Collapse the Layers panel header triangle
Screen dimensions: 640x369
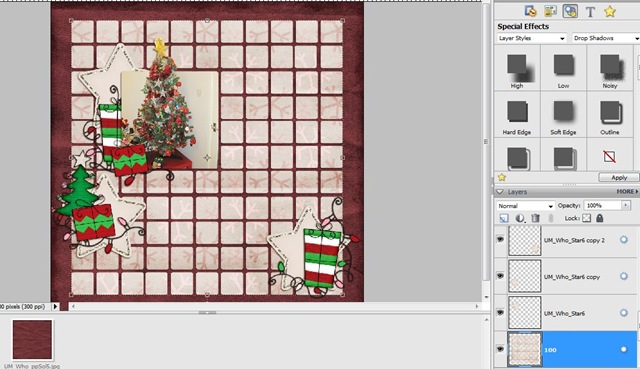coord(500,191)
